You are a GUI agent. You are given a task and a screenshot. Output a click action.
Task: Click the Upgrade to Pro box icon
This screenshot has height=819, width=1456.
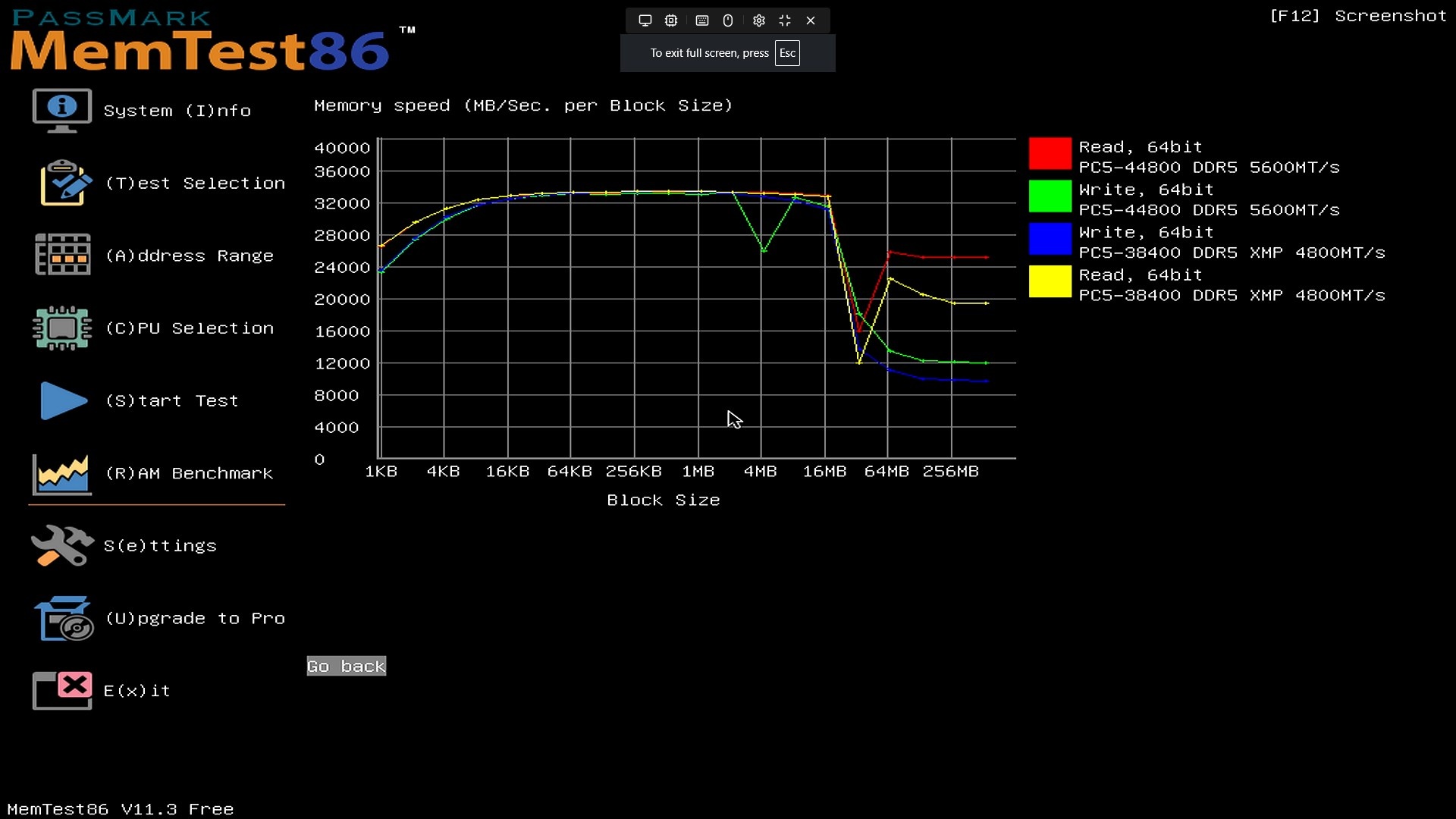64,618
